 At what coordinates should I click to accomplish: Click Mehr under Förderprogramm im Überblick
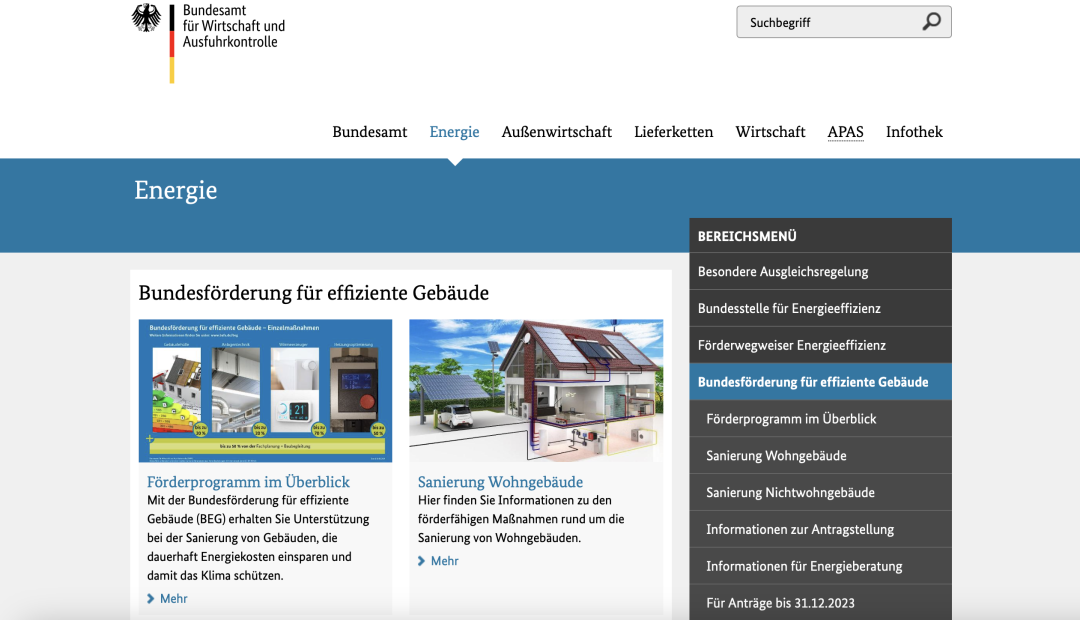tap(174, 599)
